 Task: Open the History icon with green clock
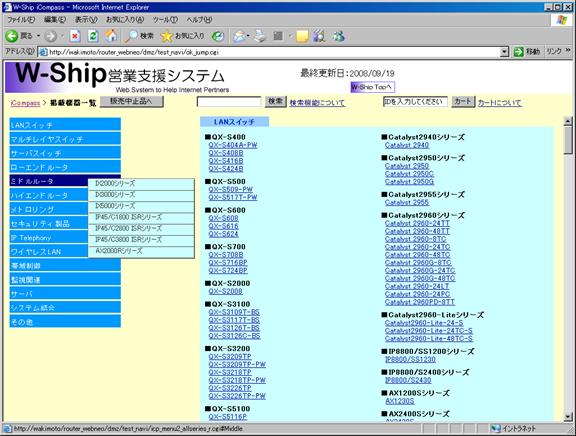click(218, 36)
